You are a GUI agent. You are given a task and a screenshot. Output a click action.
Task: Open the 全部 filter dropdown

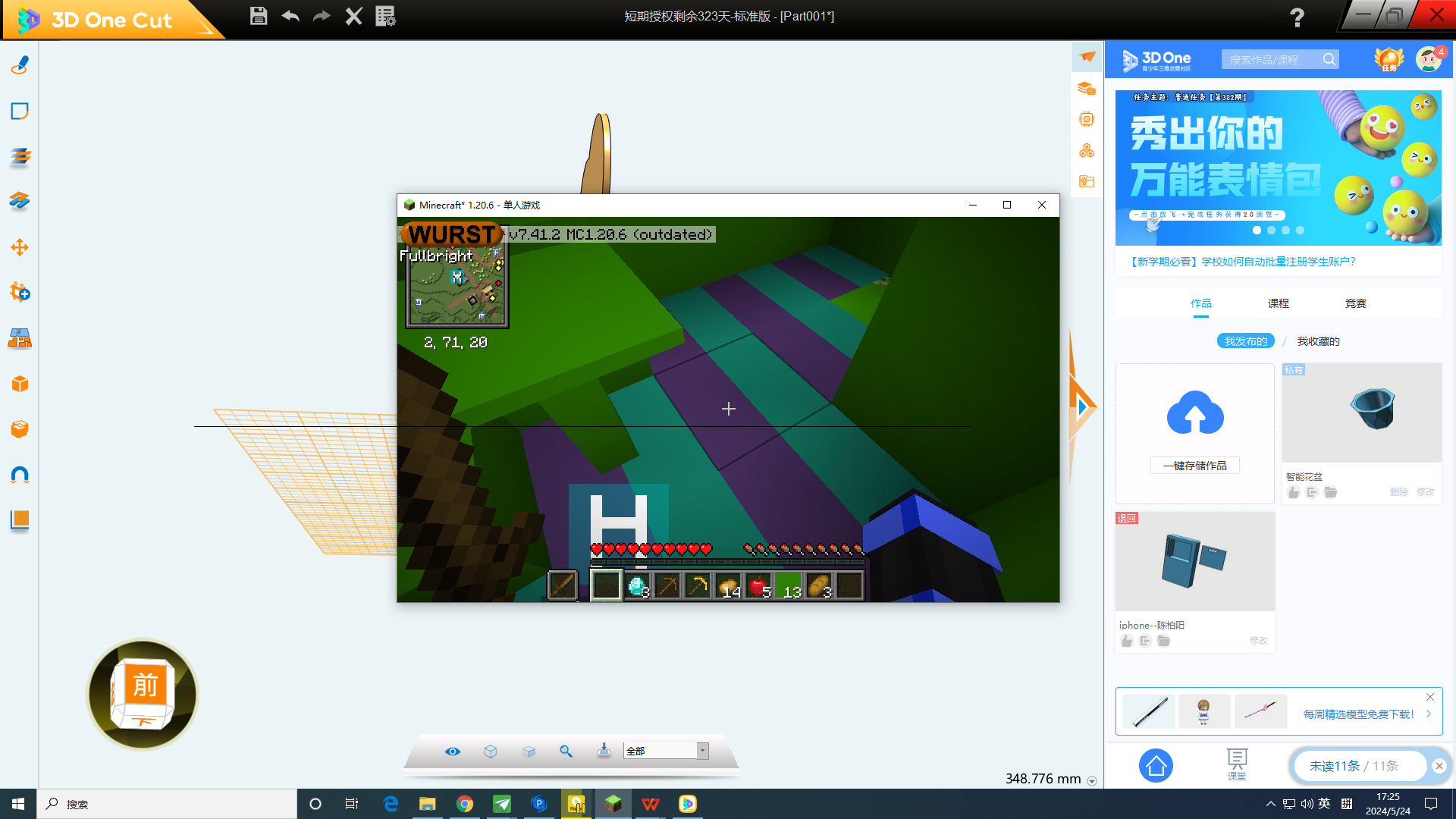click(702, 751)
